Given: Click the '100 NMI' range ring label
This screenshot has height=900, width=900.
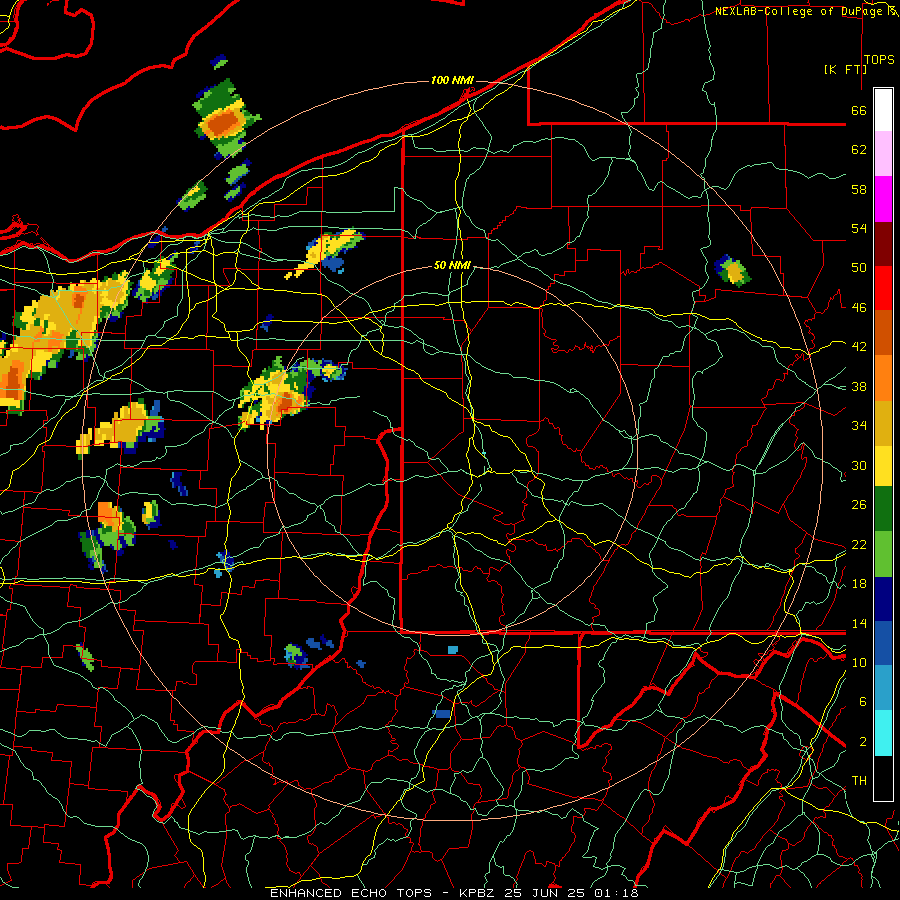Looking at the screenshot, I should pos(452,80).
